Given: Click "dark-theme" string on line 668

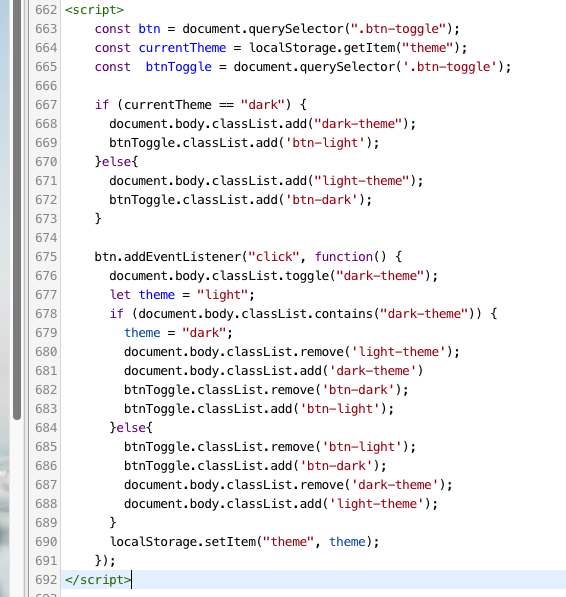Looking at the screenshot, I should pyautogui.click(x=358, y=124).
